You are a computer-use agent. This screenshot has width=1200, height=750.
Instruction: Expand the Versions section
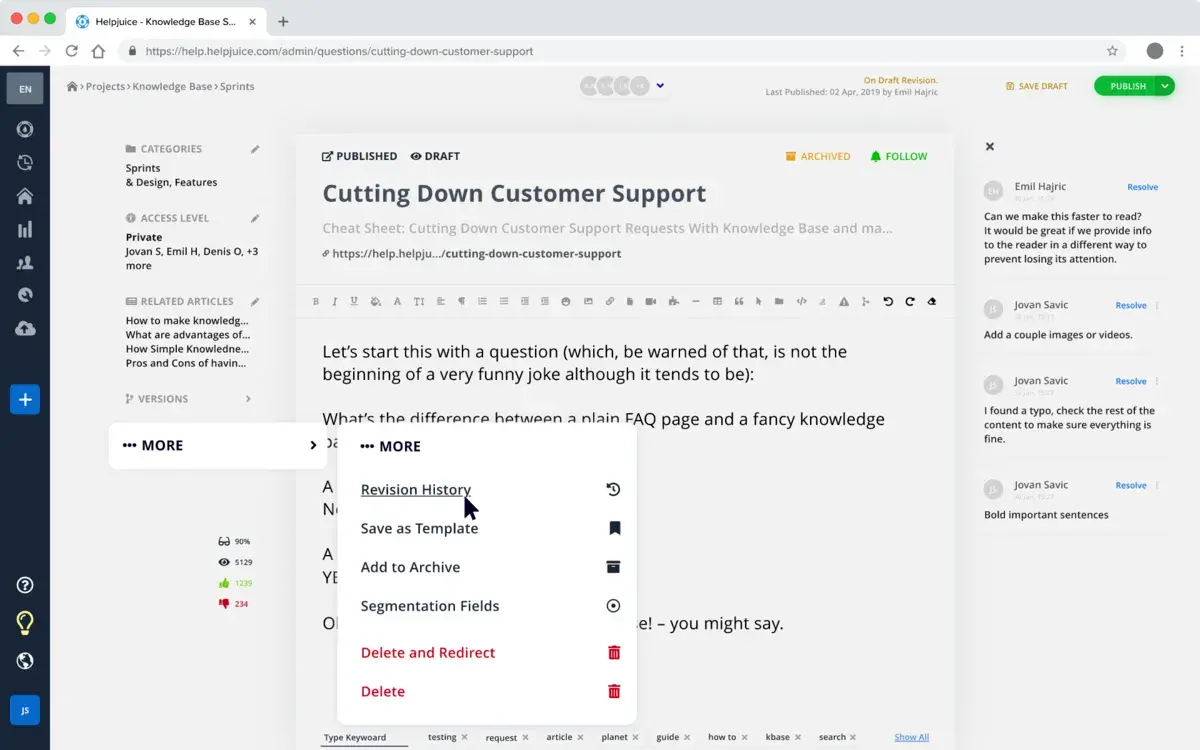coord(248,399)
